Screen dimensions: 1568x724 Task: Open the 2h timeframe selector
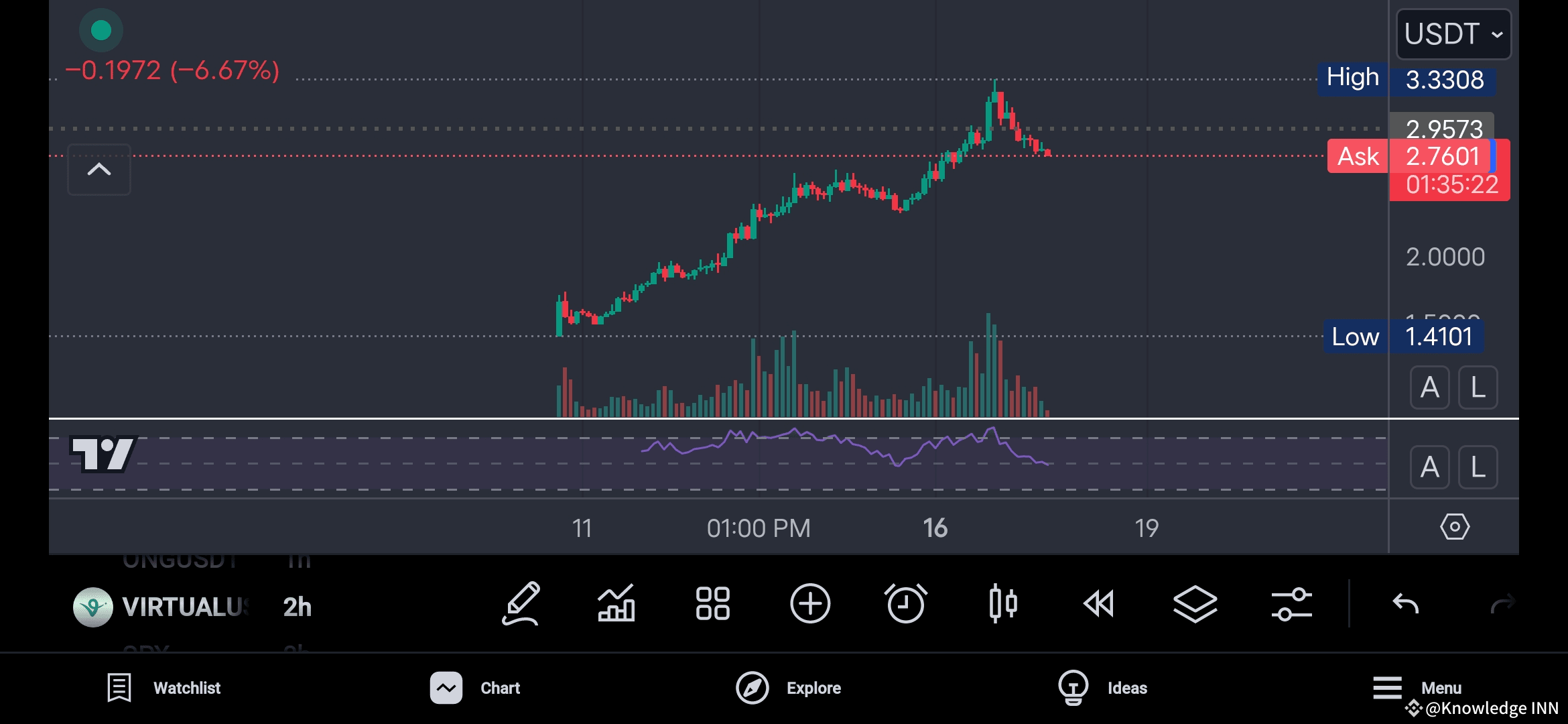point(297,607)
